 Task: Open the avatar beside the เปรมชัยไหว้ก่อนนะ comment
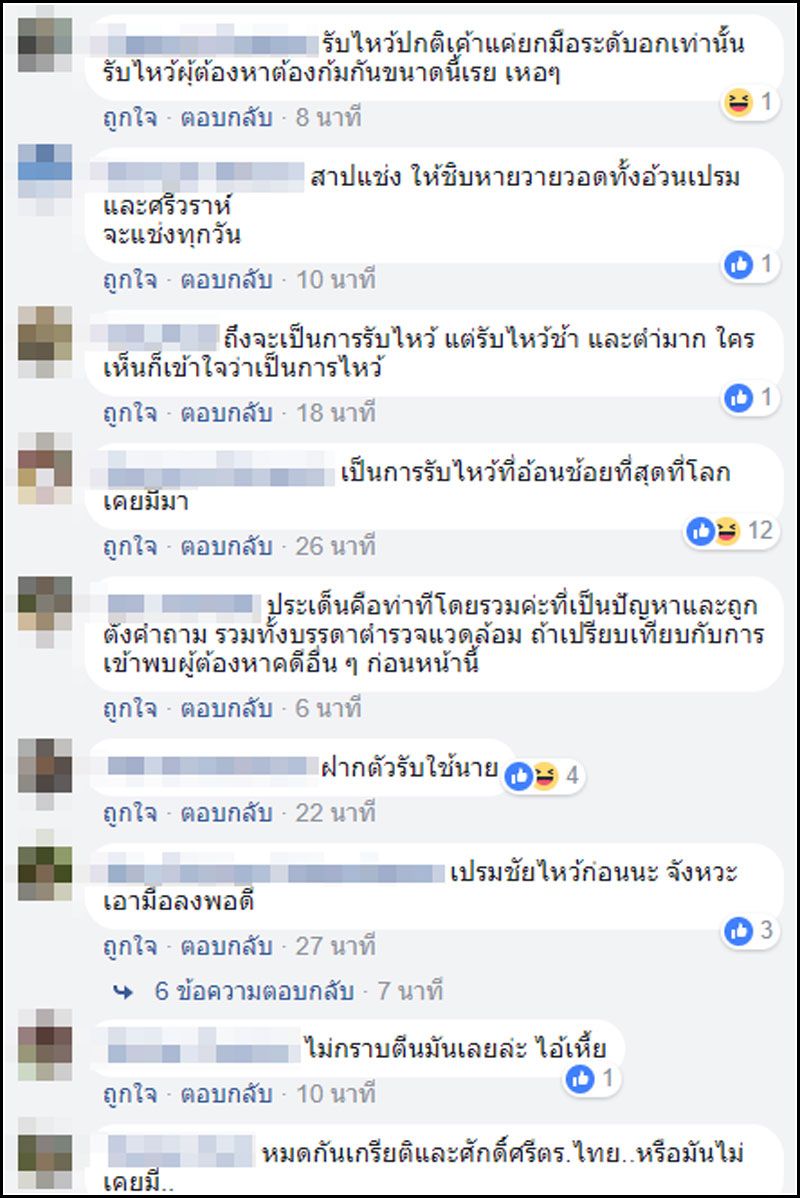[44, 871]
